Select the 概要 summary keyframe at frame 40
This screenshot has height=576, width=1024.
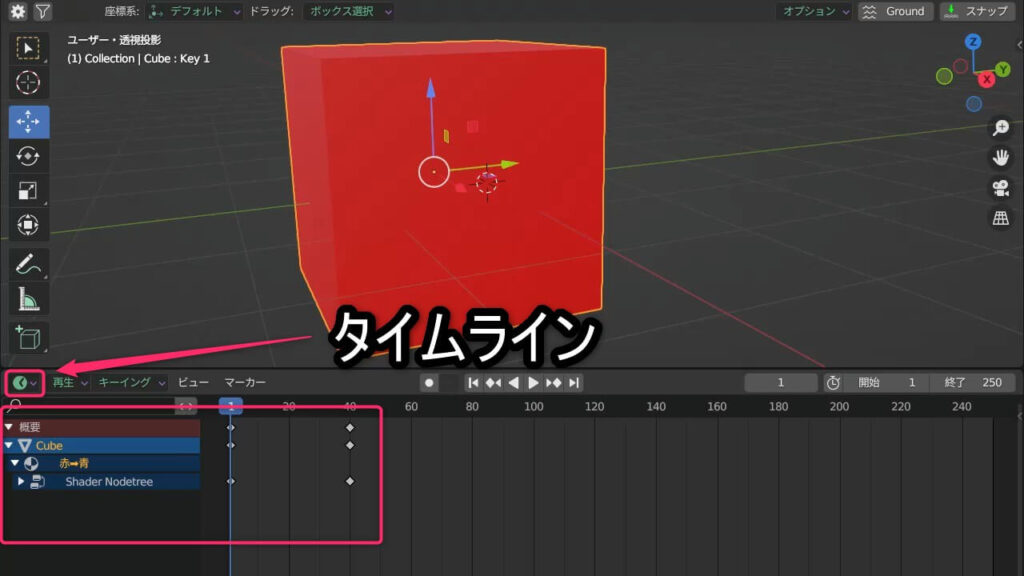(x=350, y=428)
